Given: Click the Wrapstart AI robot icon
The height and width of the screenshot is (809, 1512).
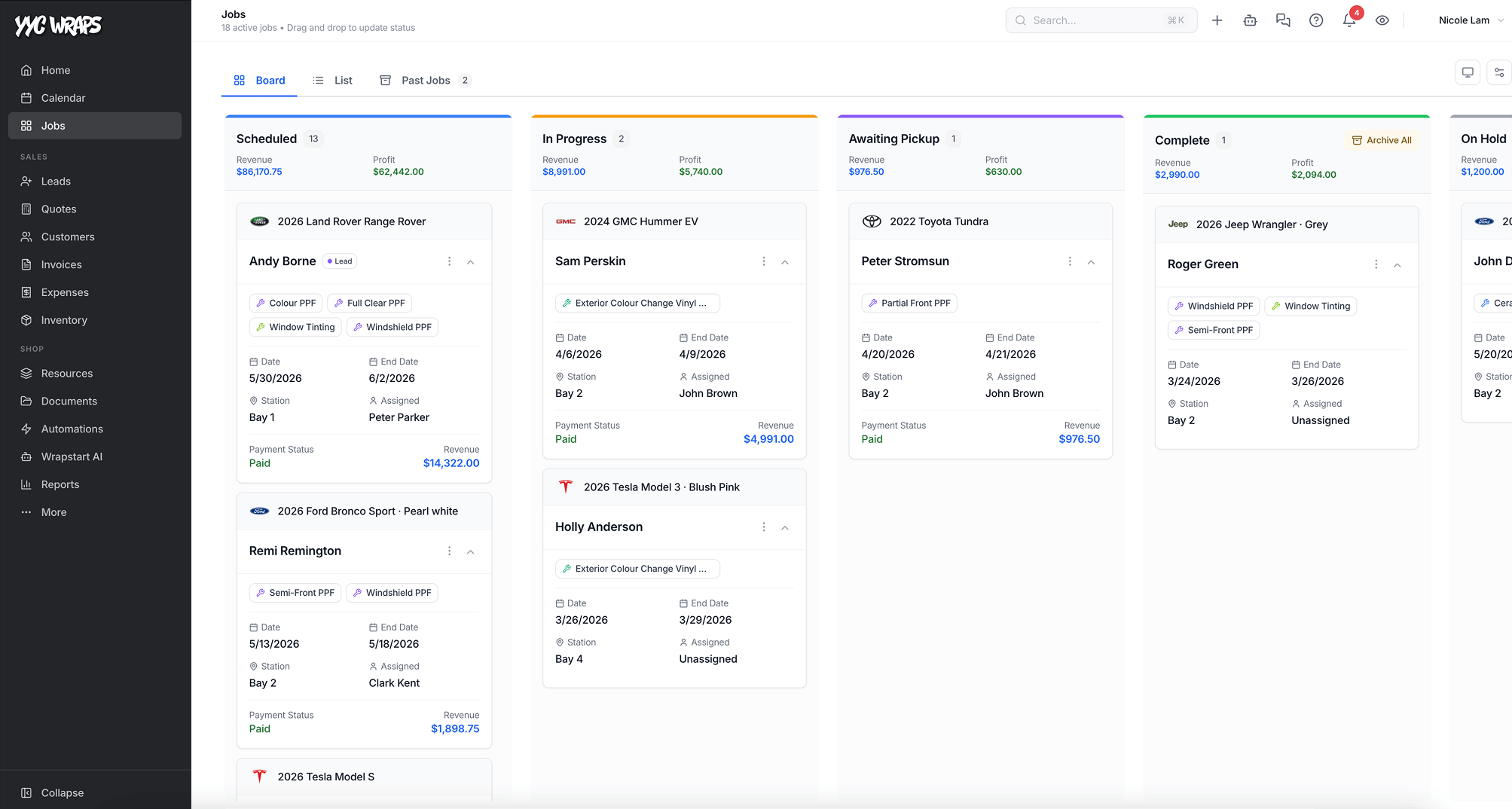Looking at the screenshot, I should (x=26, y=457).
